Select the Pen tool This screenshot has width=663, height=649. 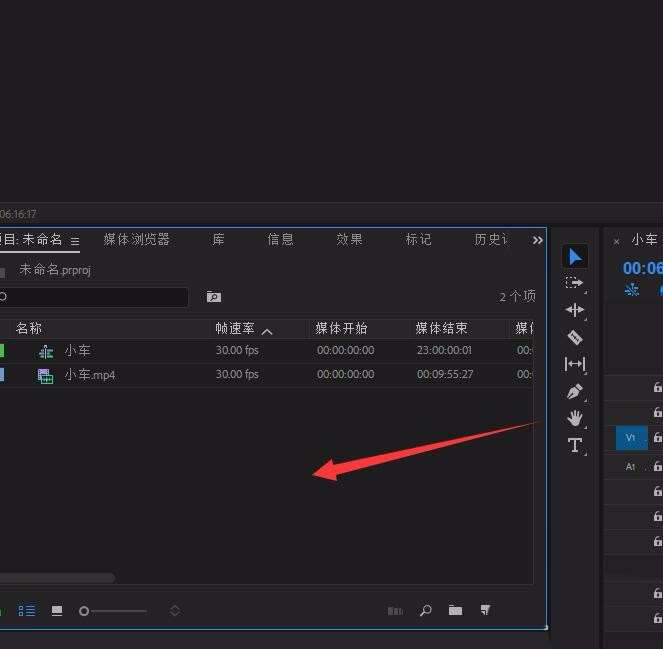575,391
